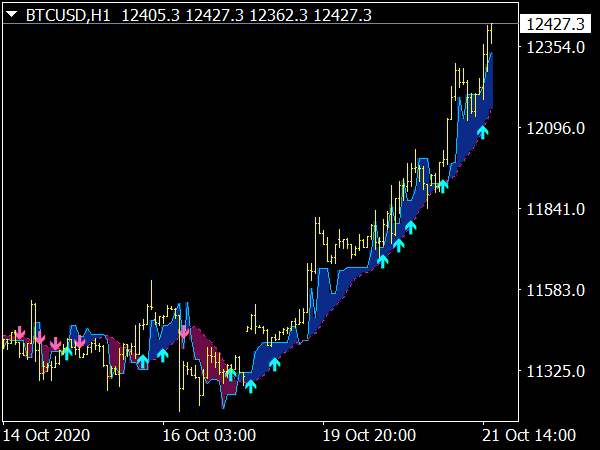Click the 11583.0 price scale label

coord(556,290)
